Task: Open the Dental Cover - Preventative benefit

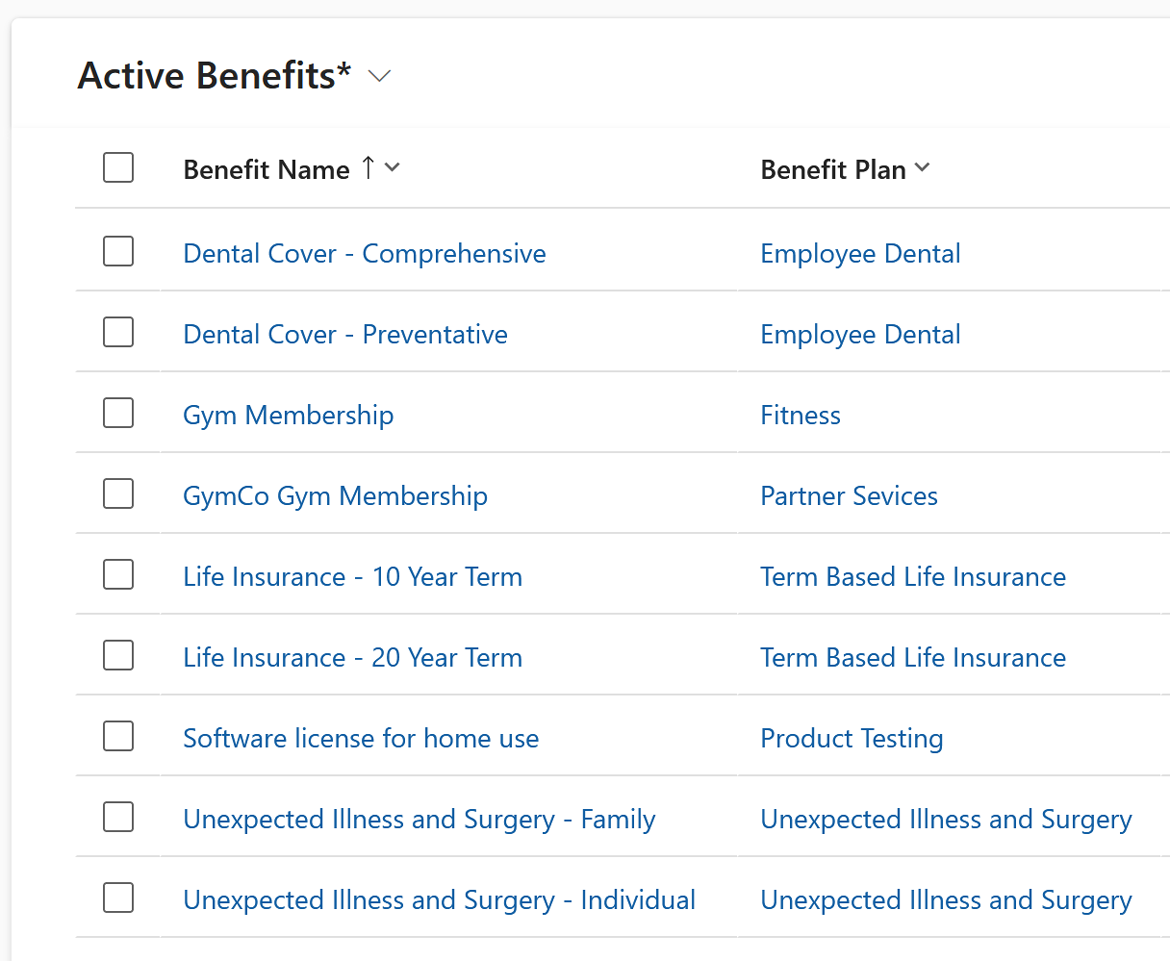Action: pos(345,334)
